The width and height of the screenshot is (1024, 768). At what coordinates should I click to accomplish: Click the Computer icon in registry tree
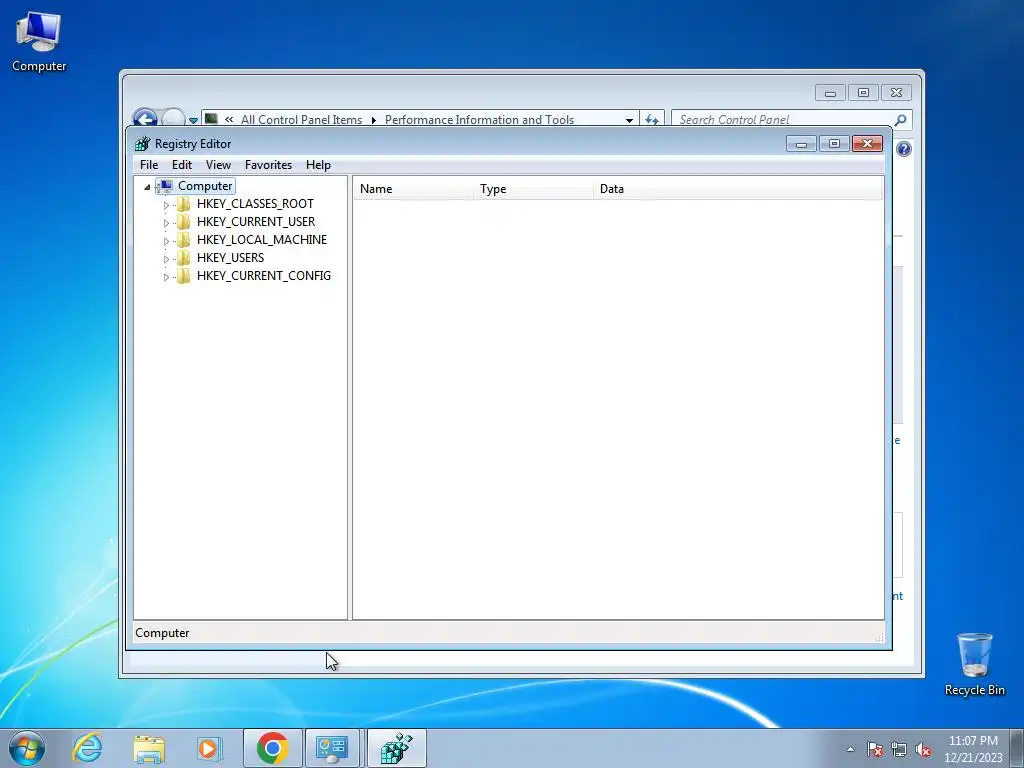(165, 186)
